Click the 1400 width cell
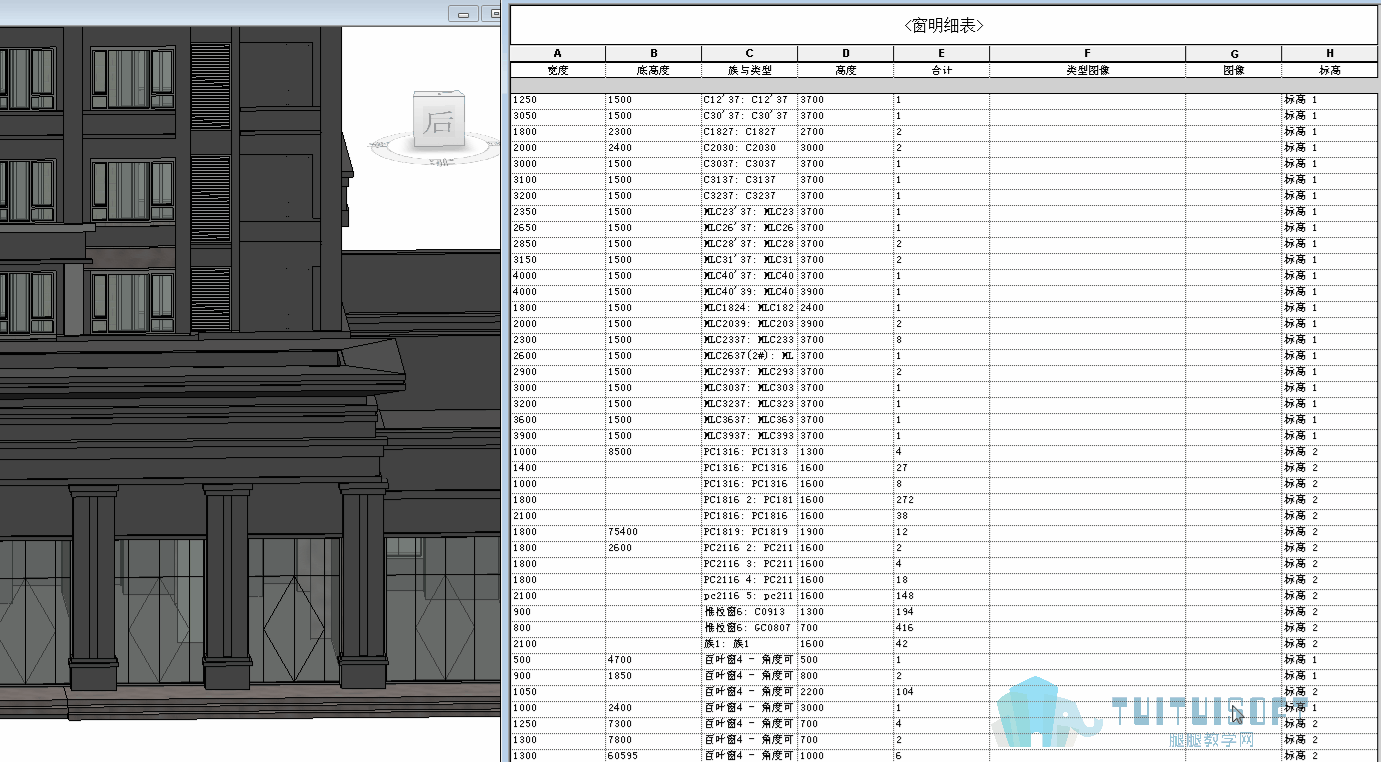This screenshot has height=762, width=1381. tap(557, 468)
